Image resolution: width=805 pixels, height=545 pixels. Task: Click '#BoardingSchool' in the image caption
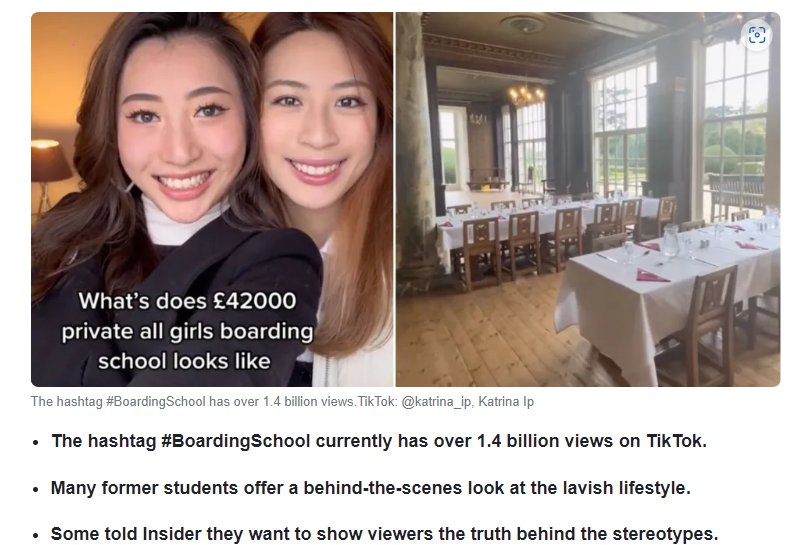point(156,401)
